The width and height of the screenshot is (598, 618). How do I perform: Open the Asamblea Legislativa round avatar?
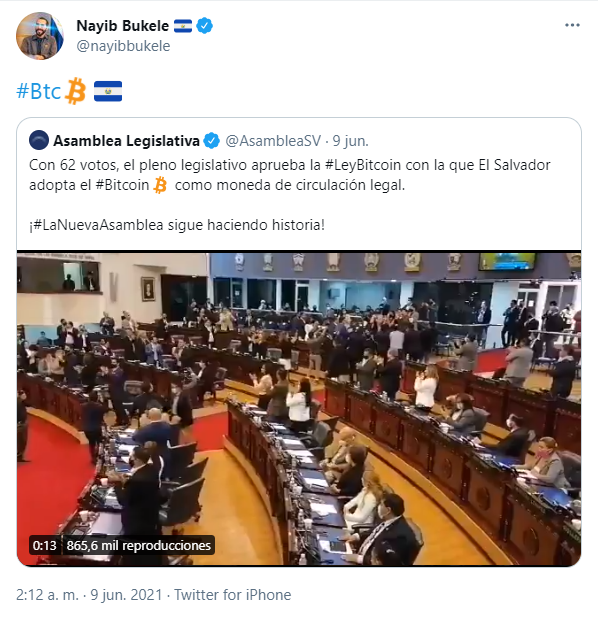point(39,140)
